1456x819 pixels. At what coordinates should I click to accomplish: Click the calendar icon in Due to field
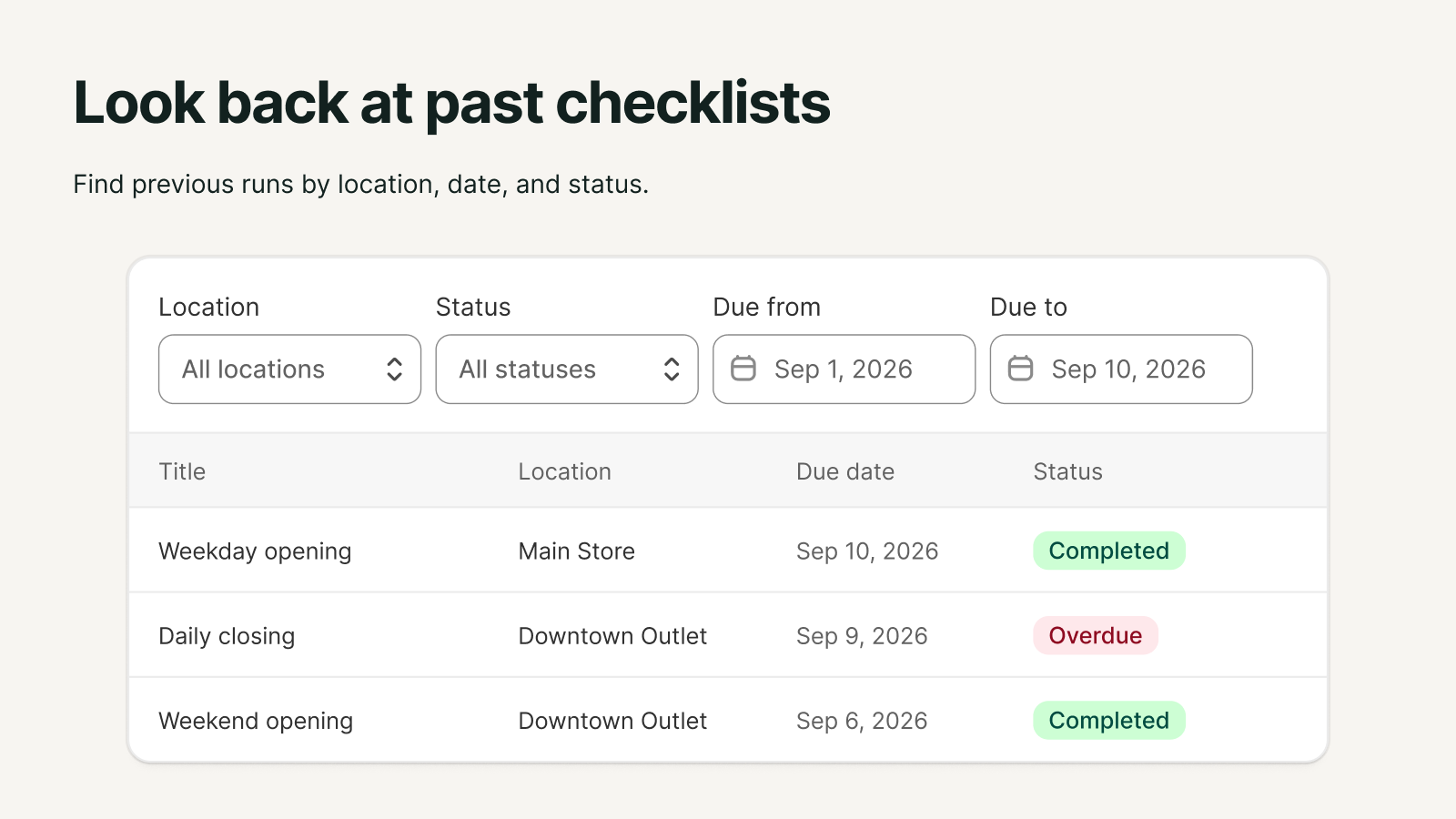pyautogui.click(x=1021, y=369)
